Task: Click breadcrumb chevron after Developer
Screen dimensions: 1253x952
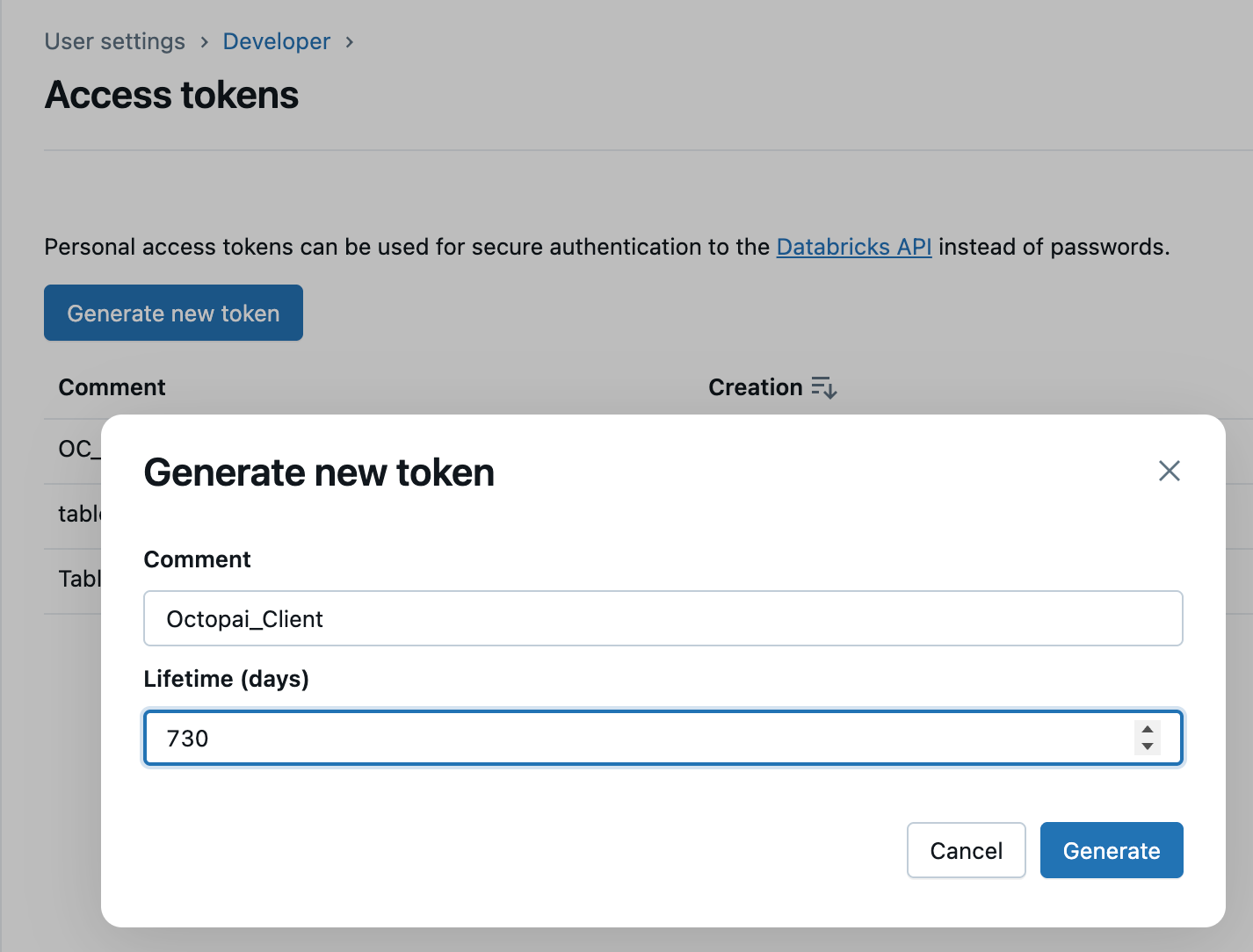Action: 350,42
